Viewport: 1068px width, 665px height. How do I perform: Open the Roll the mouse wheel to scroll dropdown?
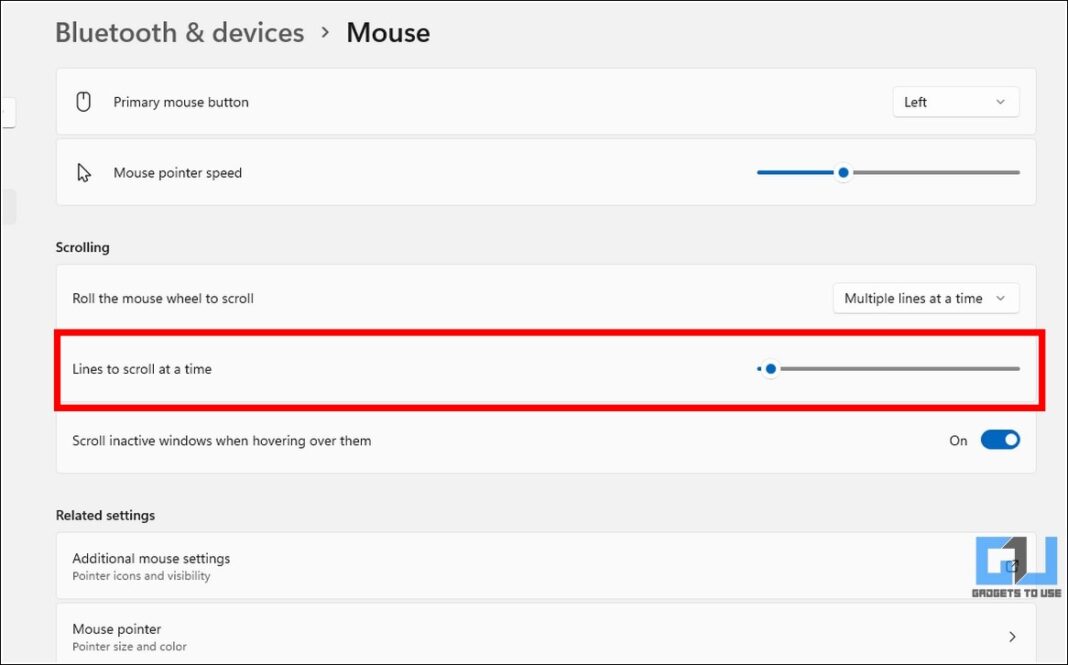click(925, 298)
